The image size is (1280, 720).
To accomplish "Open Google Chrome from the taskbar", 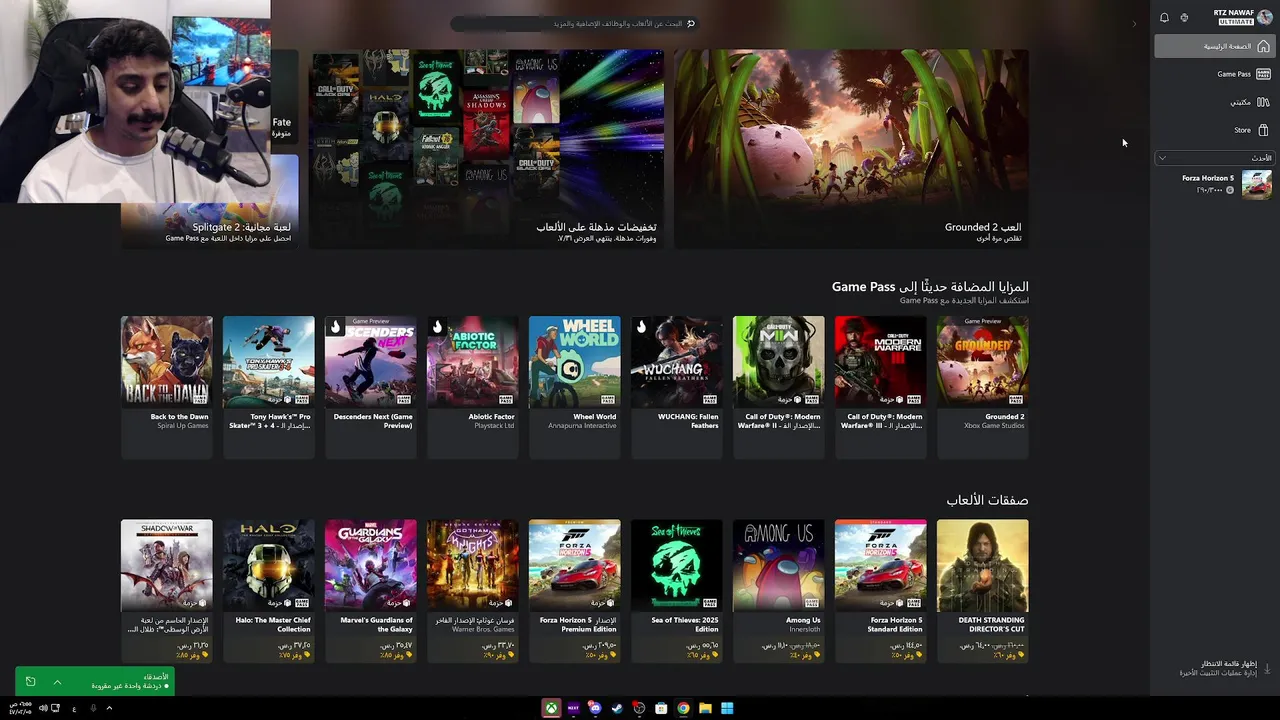I will pos(683,708).
